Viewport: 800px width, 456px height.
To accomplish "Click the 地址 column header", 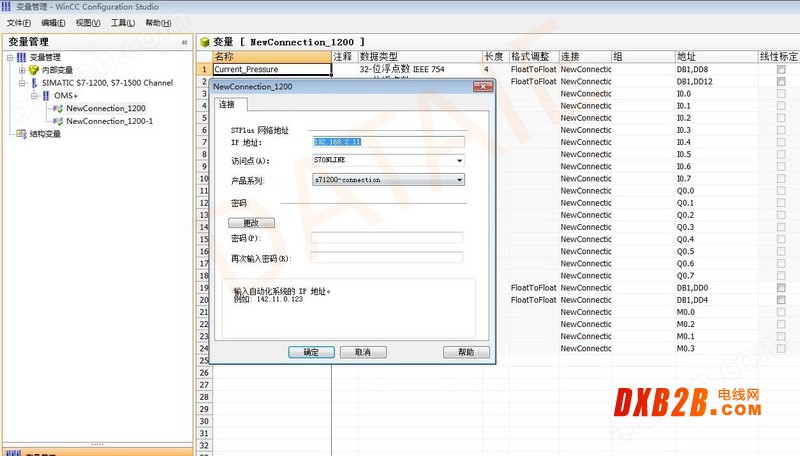I will pyautogui.click(x=716, y=56).
